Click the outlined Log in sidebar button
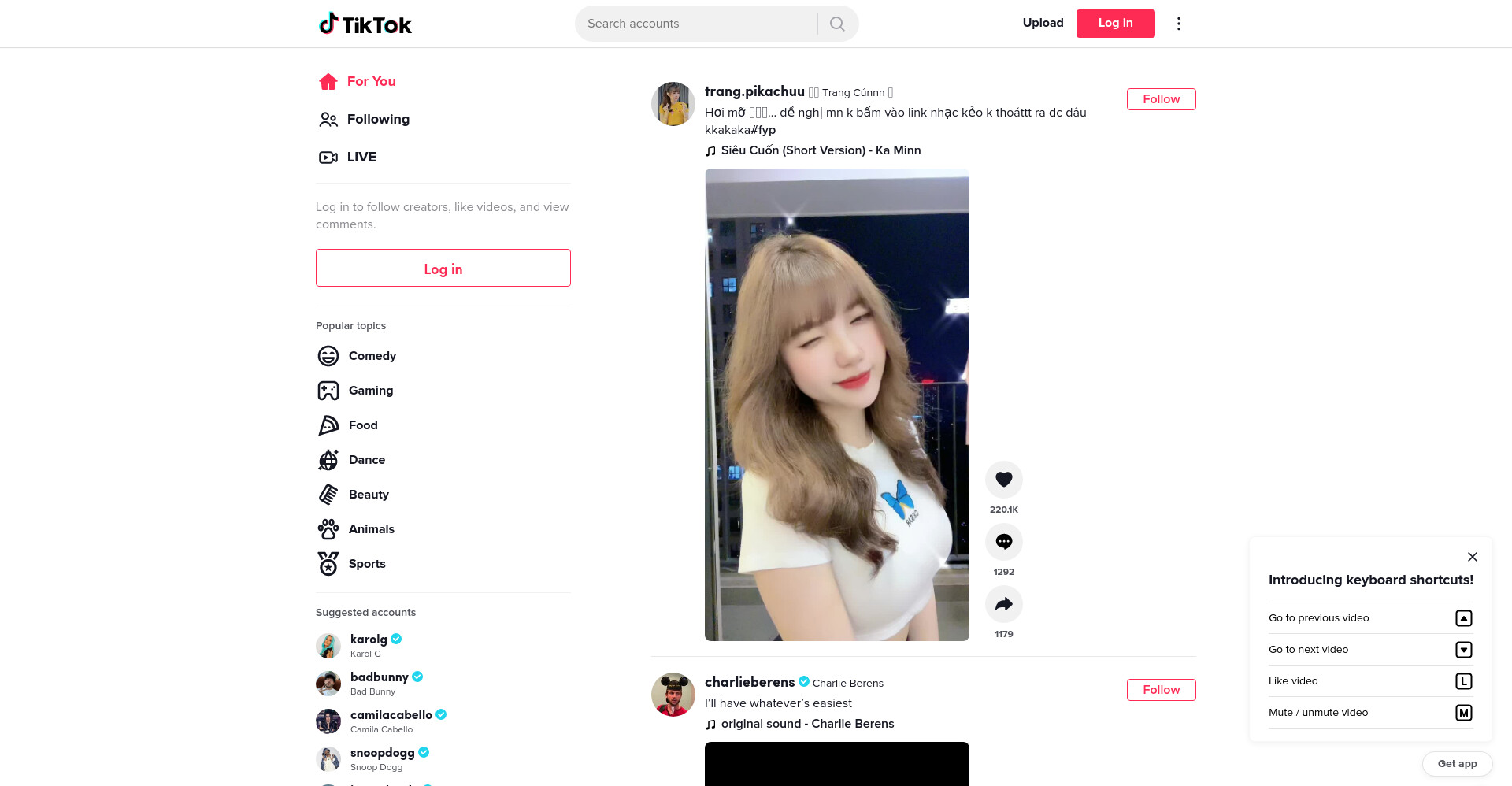Screen dimensions: 1512x786 [443, 268]
